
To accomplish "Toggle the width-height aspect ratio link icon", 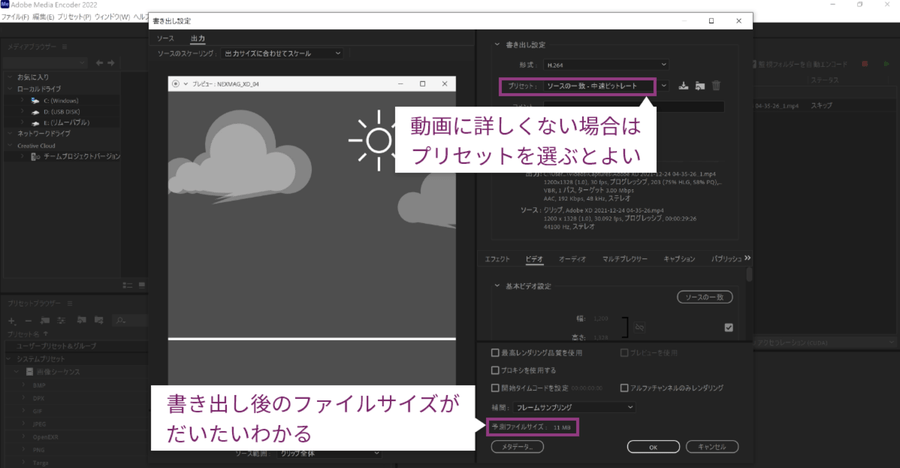I will pos(639,326).
